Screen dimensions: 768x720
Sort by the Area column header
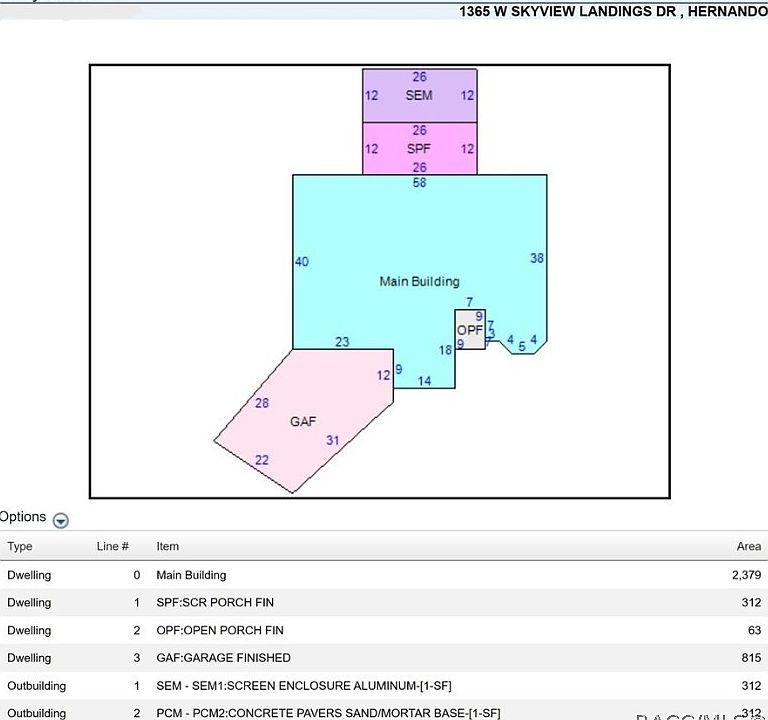point(748,546)
